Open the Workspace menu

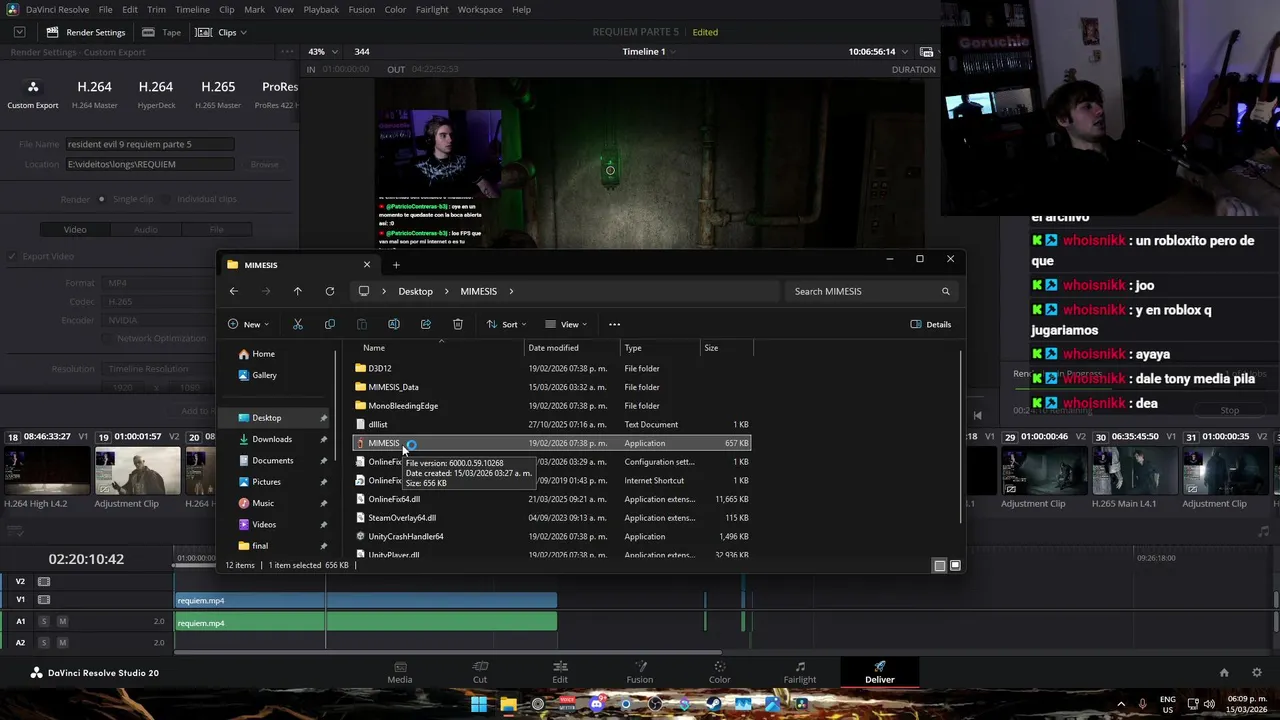pyautogui.click(x=480, y=10)
